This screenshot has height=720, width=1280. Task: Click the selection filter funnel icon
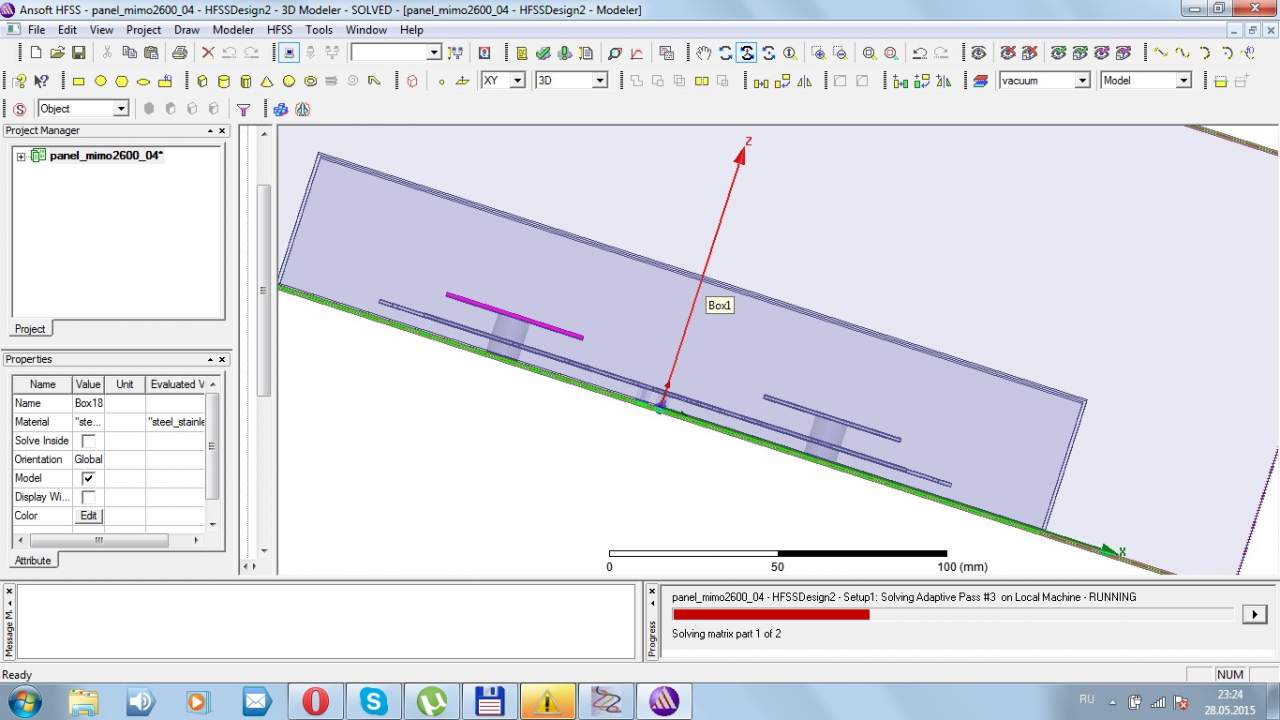(243, 109)
